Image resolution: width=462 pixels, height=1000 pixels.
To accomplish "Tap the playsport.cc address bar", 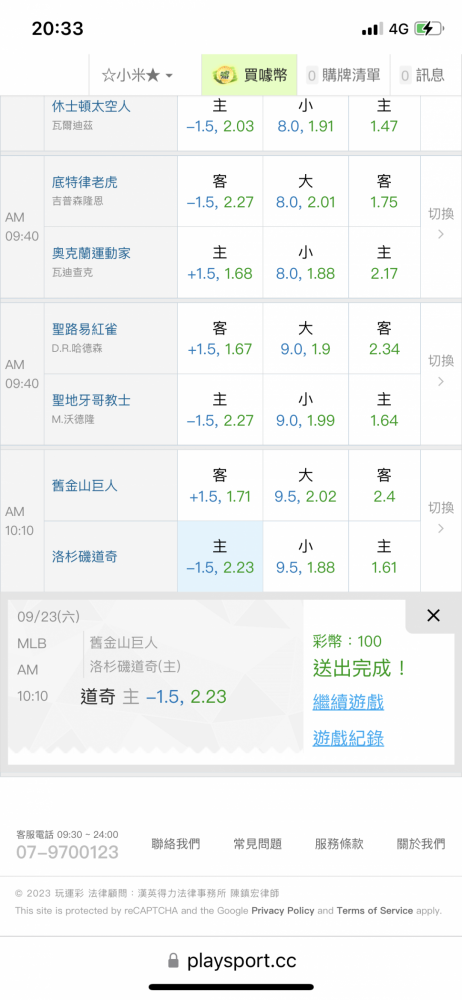I will click(x=231, y=960).
